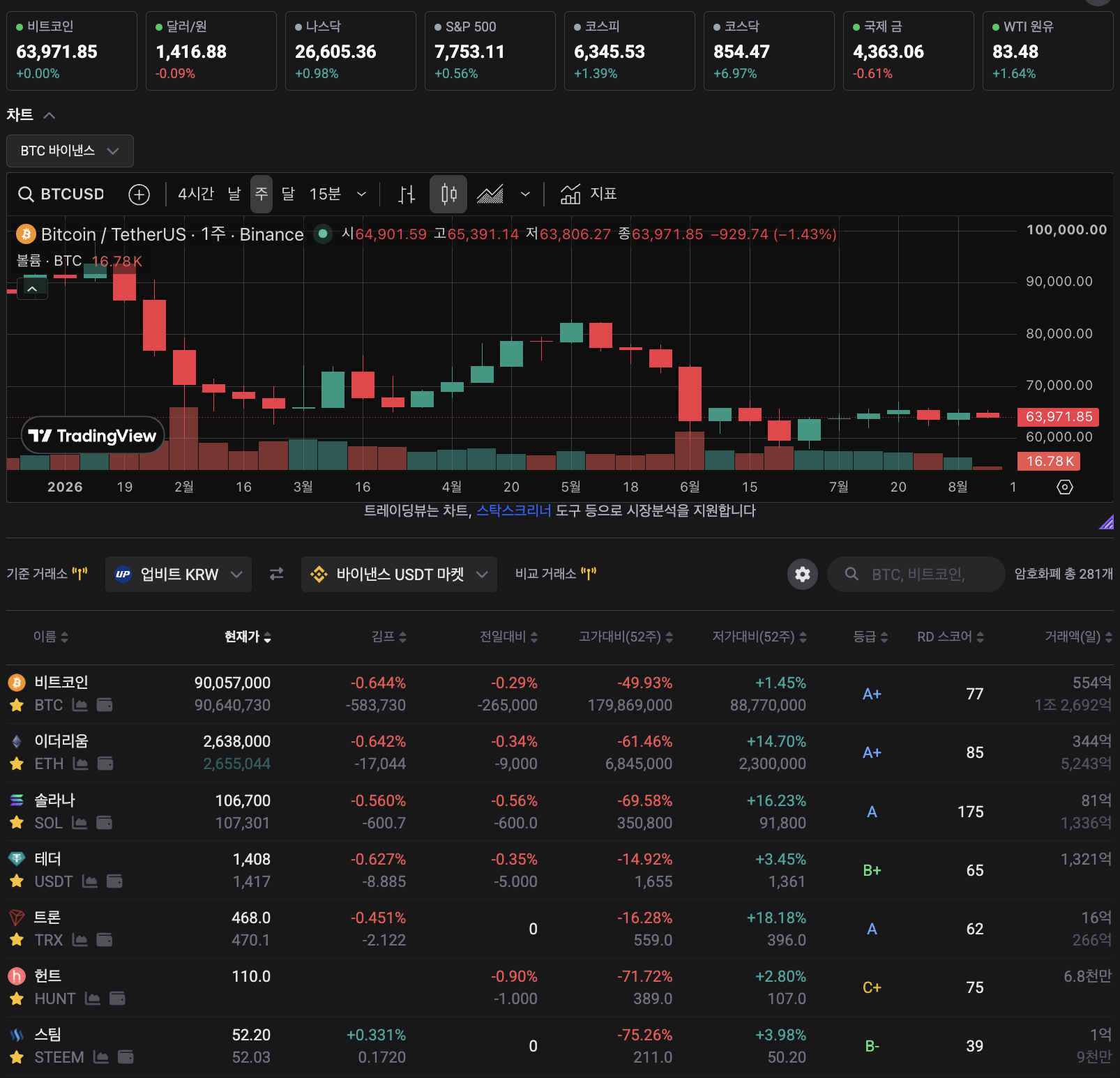Select the 주 weekly interval
The height and width of the screenshot is (1078, 1120).
pyautogui.click(x=262, y=194)
